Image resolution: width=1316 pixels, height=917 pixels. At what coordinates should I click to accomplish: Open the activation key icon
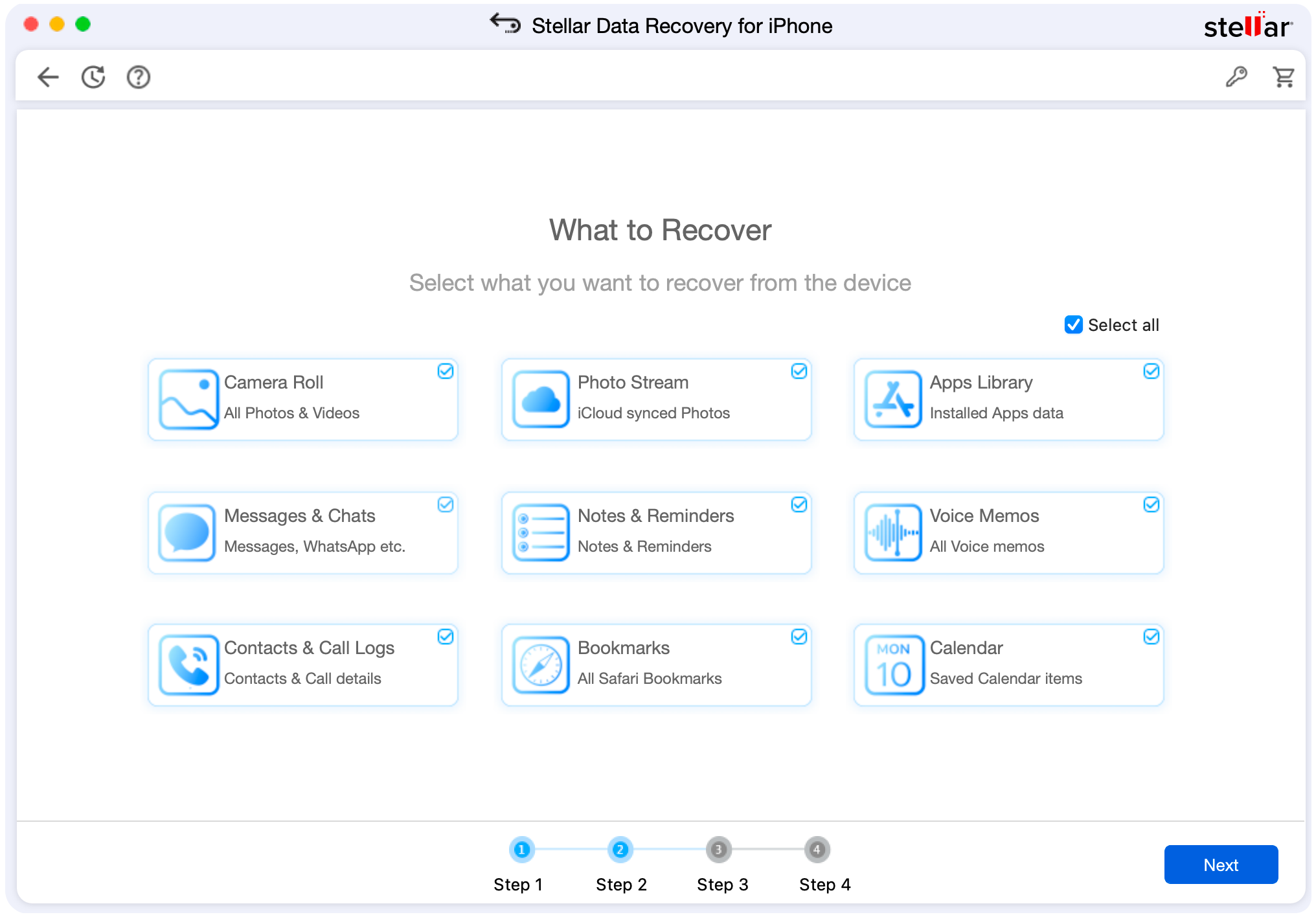pos(1236,76)
